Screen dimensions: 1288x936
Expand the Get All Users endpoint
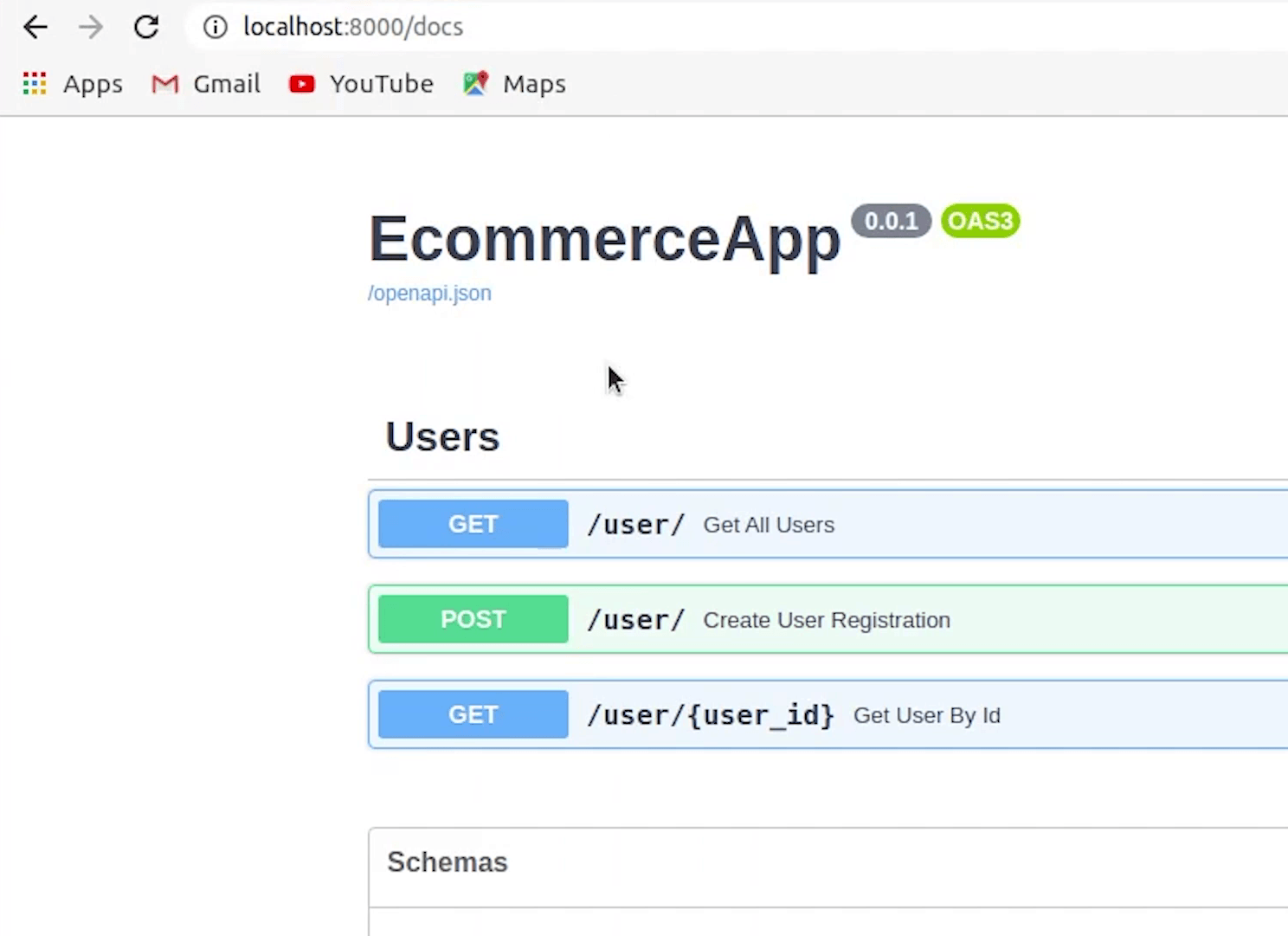pos(769,525)
